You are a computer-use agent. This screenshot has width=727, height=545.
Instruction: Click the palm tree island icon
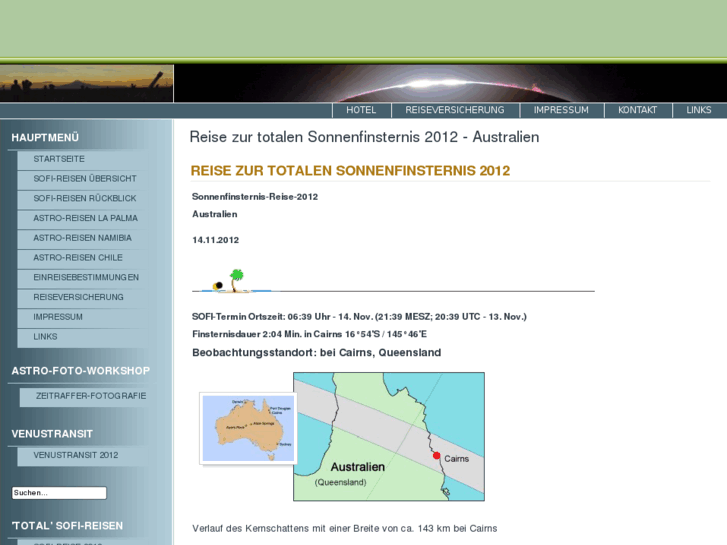click(x=236, y=281)
